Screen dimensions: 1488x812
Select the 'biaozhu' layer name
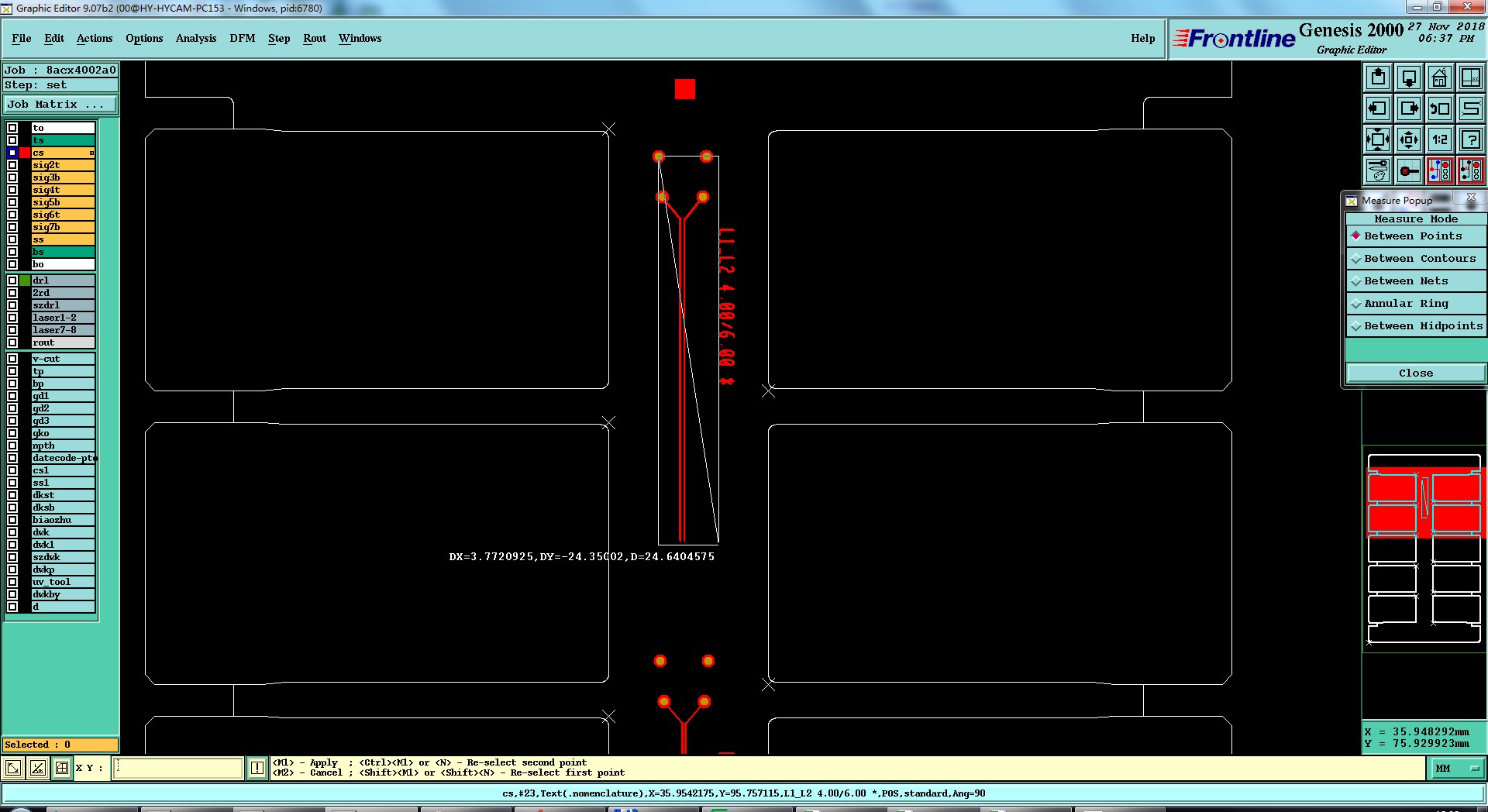(63, 520)
